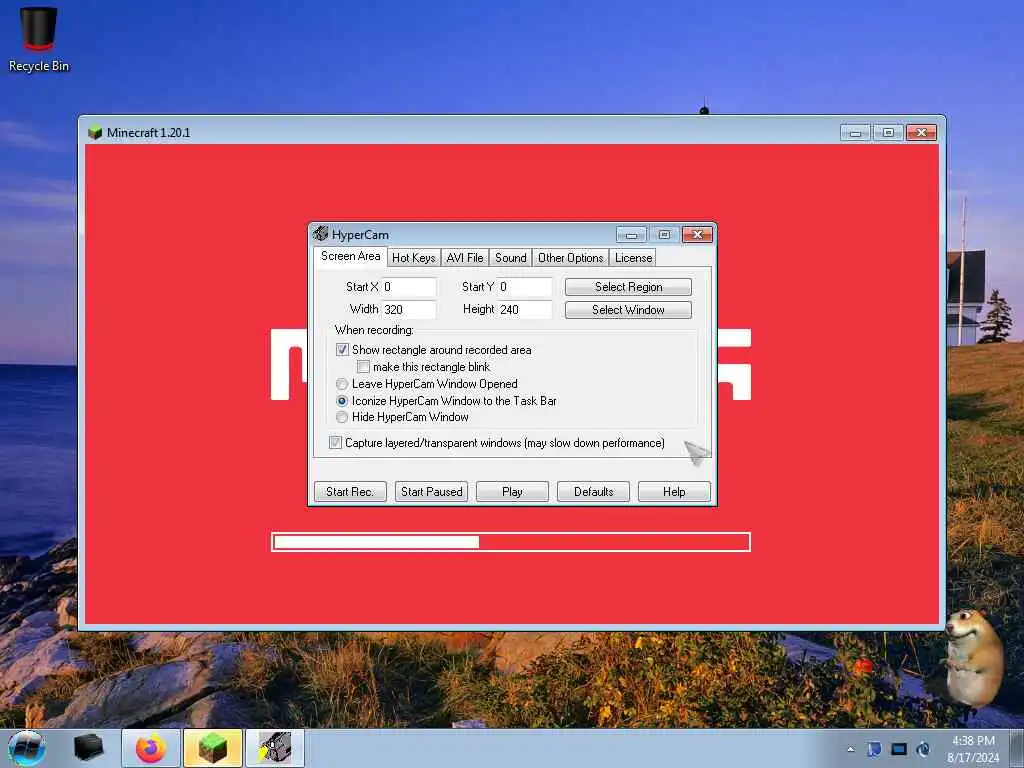The width and height of the screenshot is (1024, 768).
Task: Focus the Start X input field
Action: tap(409, 287)
